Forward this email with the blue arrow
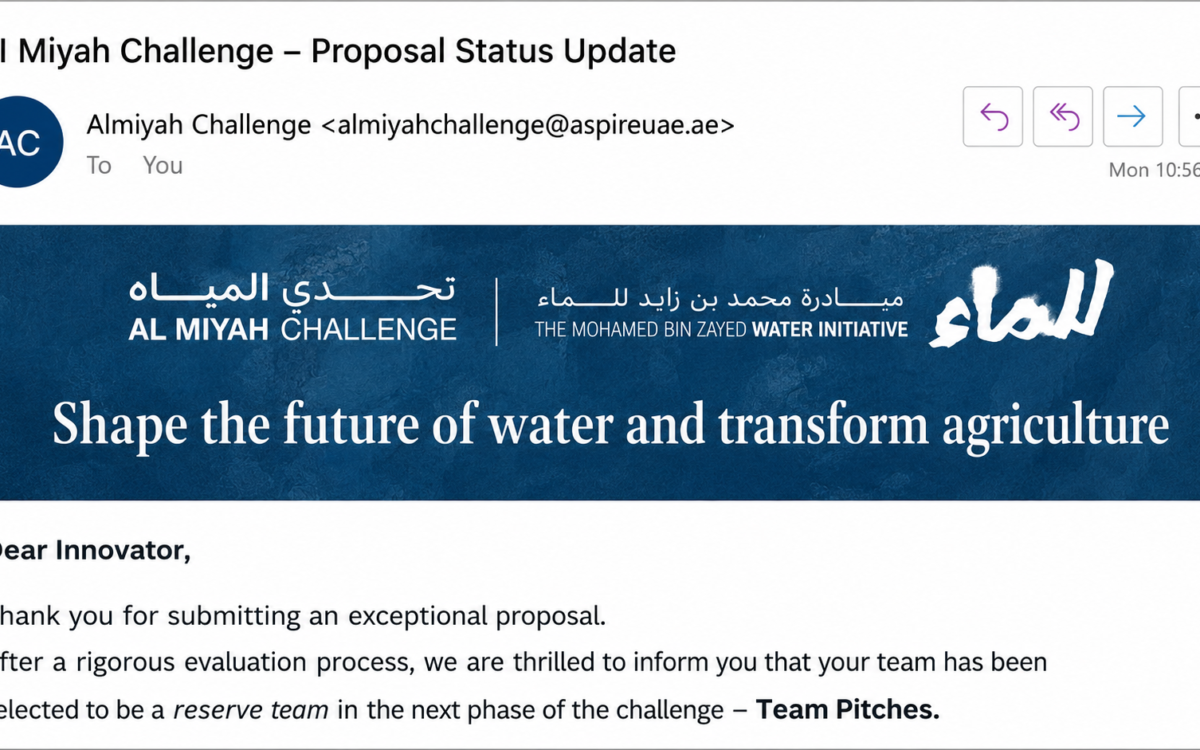Image resolution: width=1200 pixels, height=750 pixels. (1133, 117)
